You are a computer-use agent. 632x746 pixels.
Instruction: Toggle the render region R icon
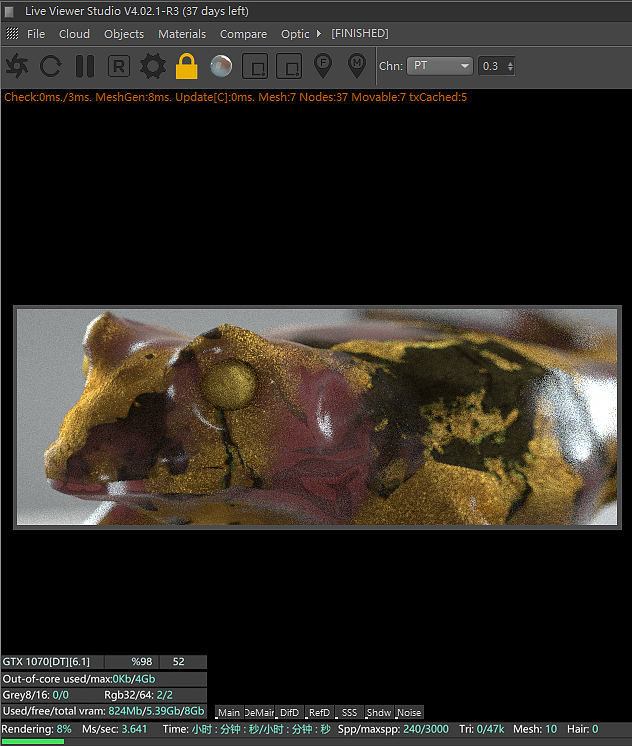point(119,66)
